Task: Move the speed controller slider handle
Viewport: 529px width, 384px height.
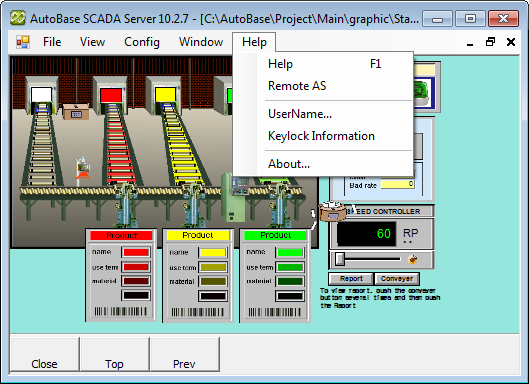Action: 340,259
